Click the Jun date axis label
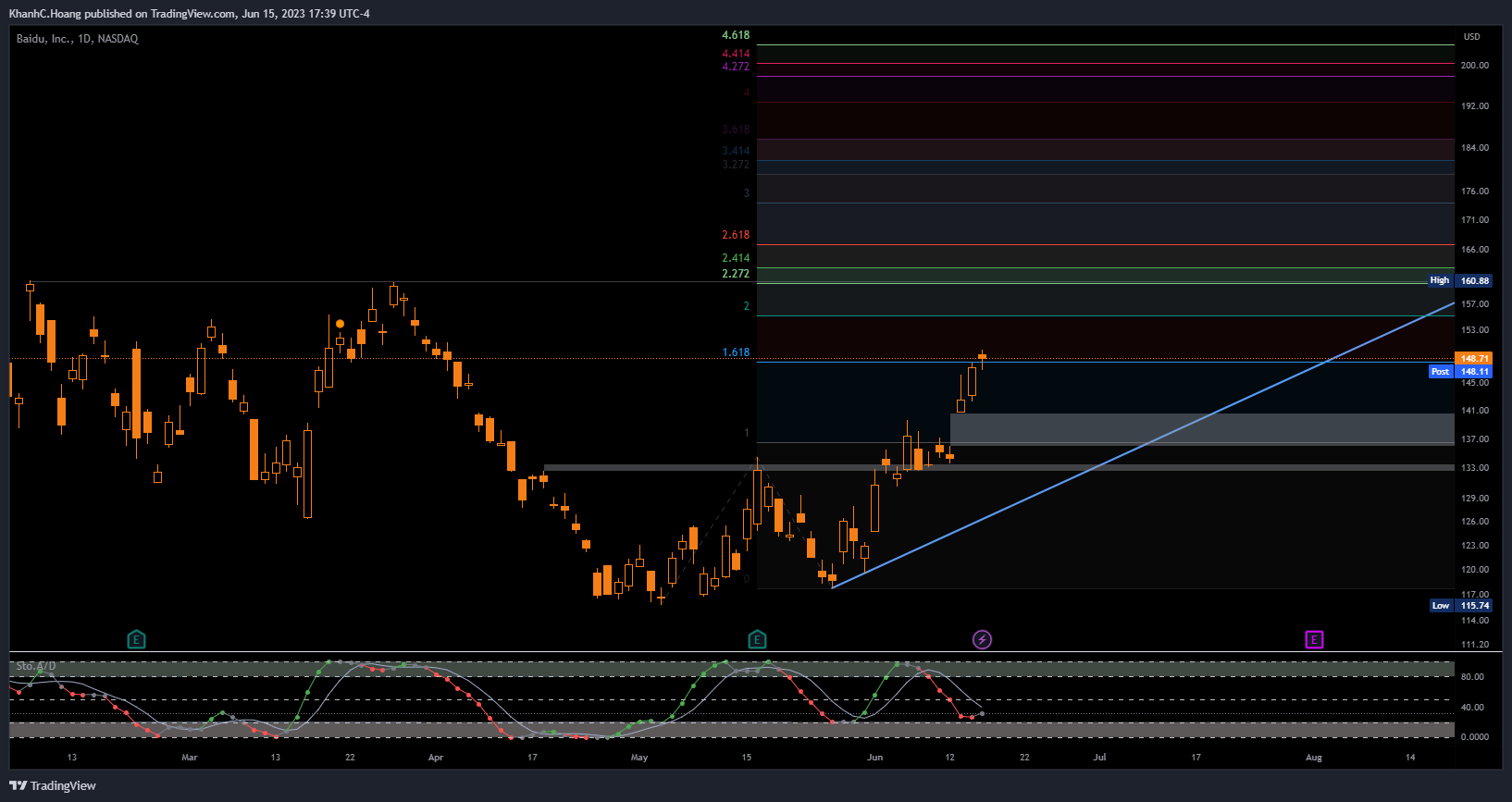Screen dimensions: 1512x802 tap(875, 758)
